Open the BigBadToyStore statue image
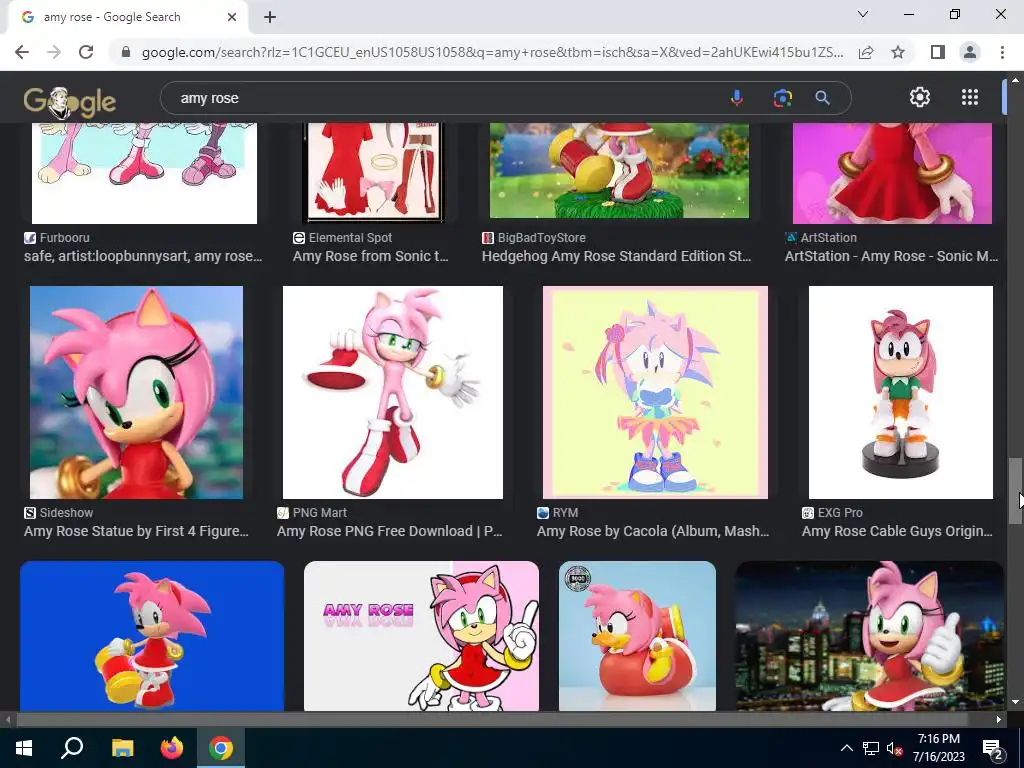 tap(619, 170)
